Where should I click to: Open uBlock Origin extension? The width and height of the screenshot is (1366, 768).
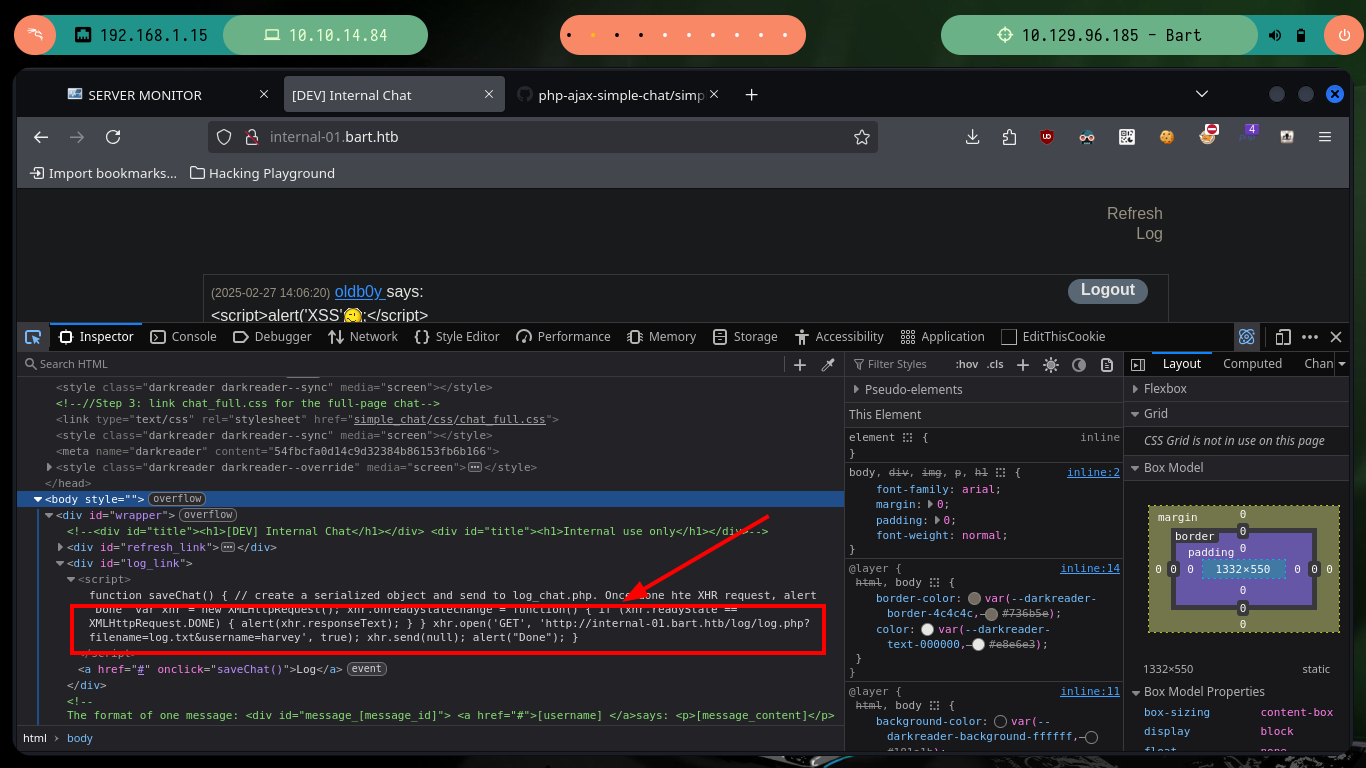1047,137
